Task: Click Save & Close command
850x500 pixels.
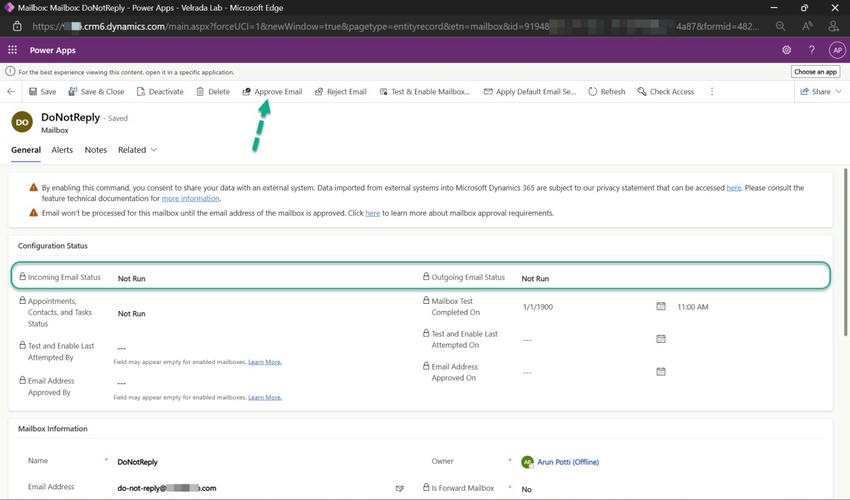Action: click(x=96, y=92)
